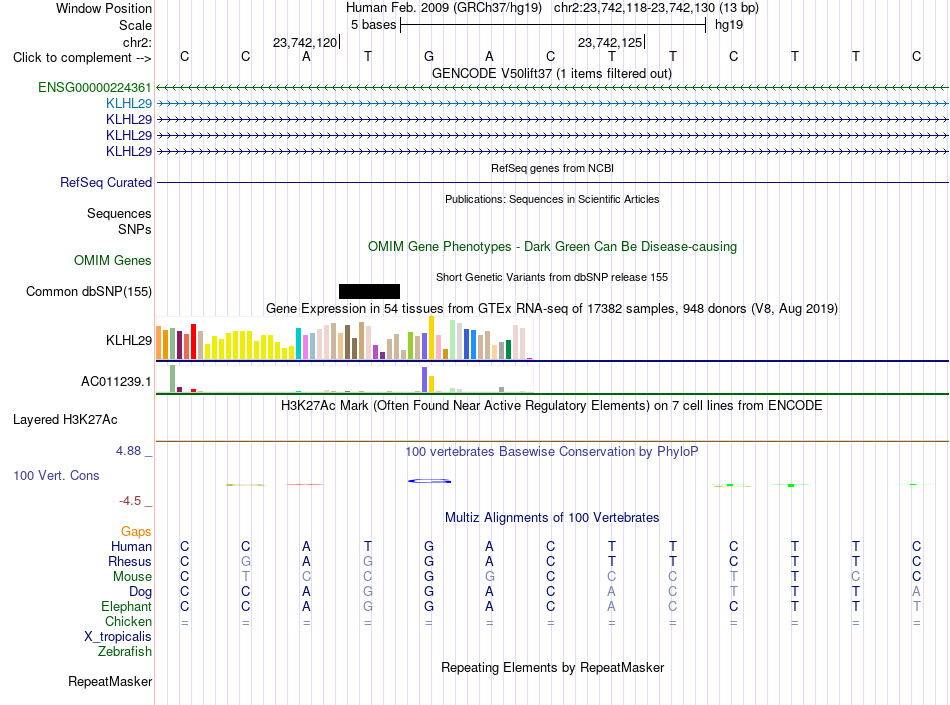Select the OMIM Genes track label
Image resolution: width=950 pixels, height=705 pixels.
(x=113, y=260)
